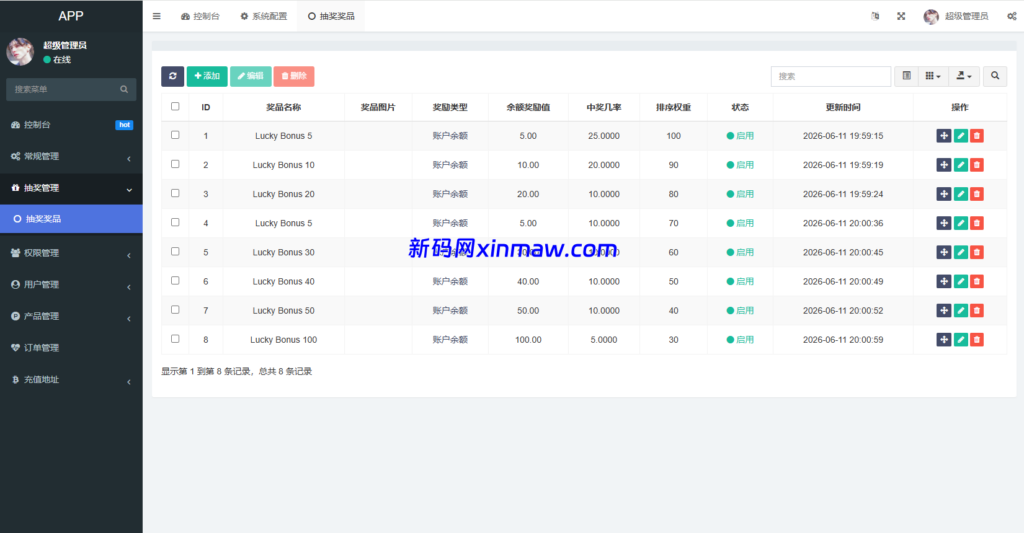
Task: Check the checkbox for Lucky Bonus 30 row
Action: (x=175, y=251)
